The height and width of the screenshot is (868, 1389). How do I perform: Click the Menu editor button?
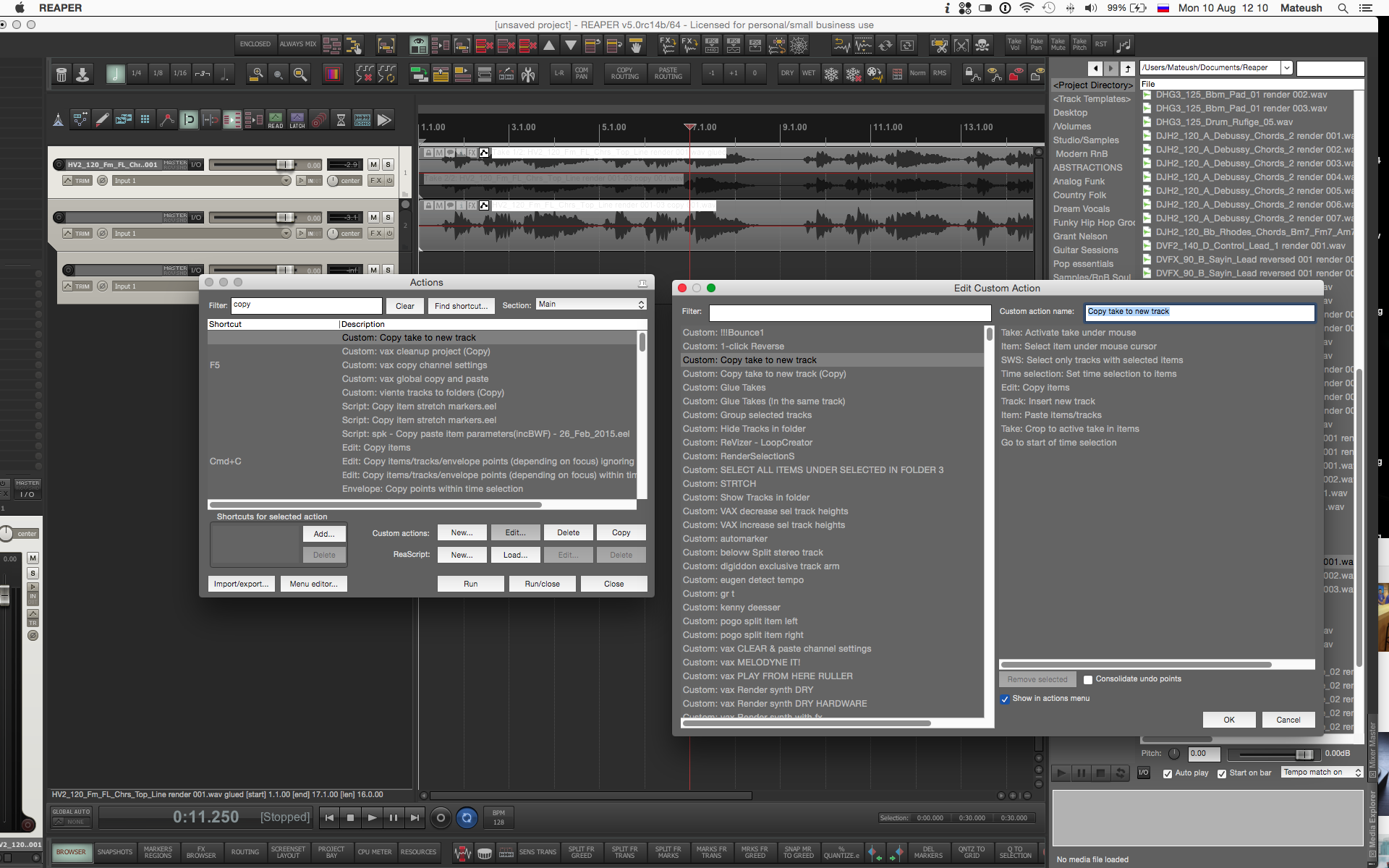click(314, 584)
